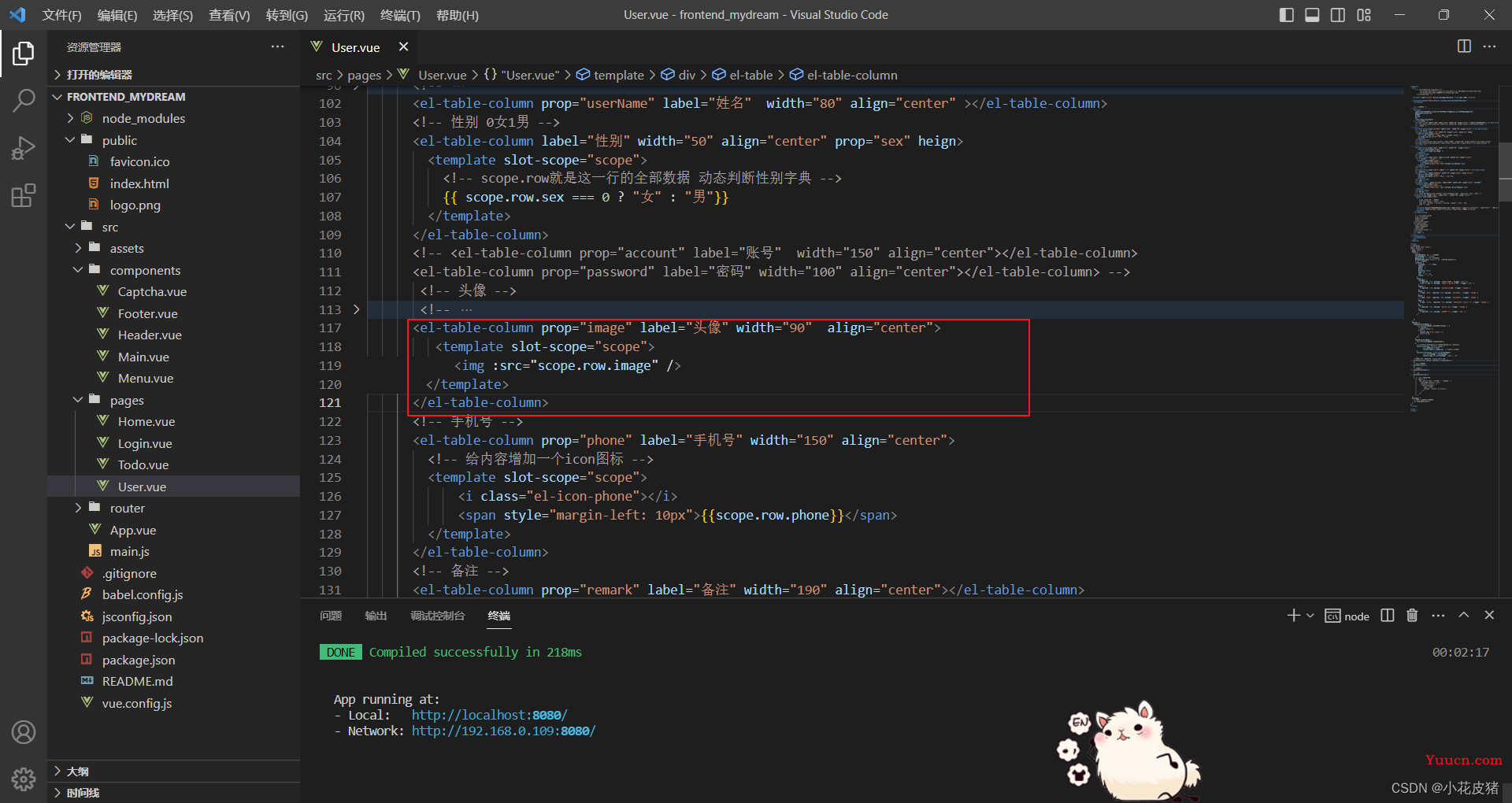This screenshot has height=803, width=1512.
Task: Expand the 时间线 timeline section
Action: (x=173, y=793)
